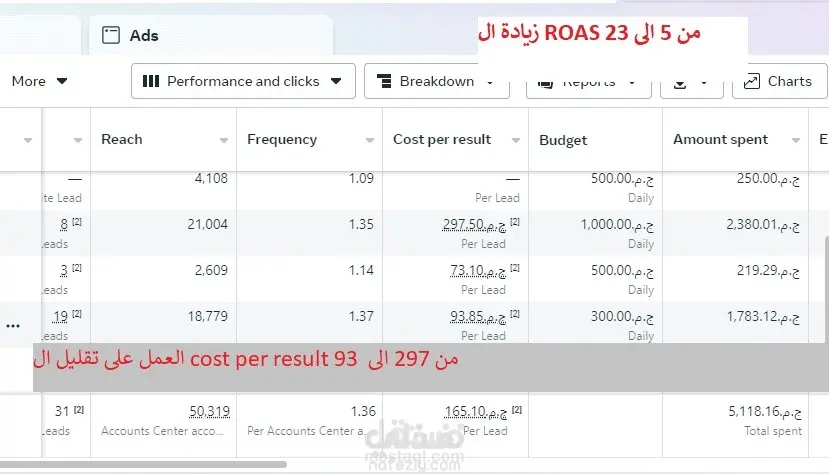
Task: Open Performance and clicks columns dropdown
Action: tap(243, 81)
